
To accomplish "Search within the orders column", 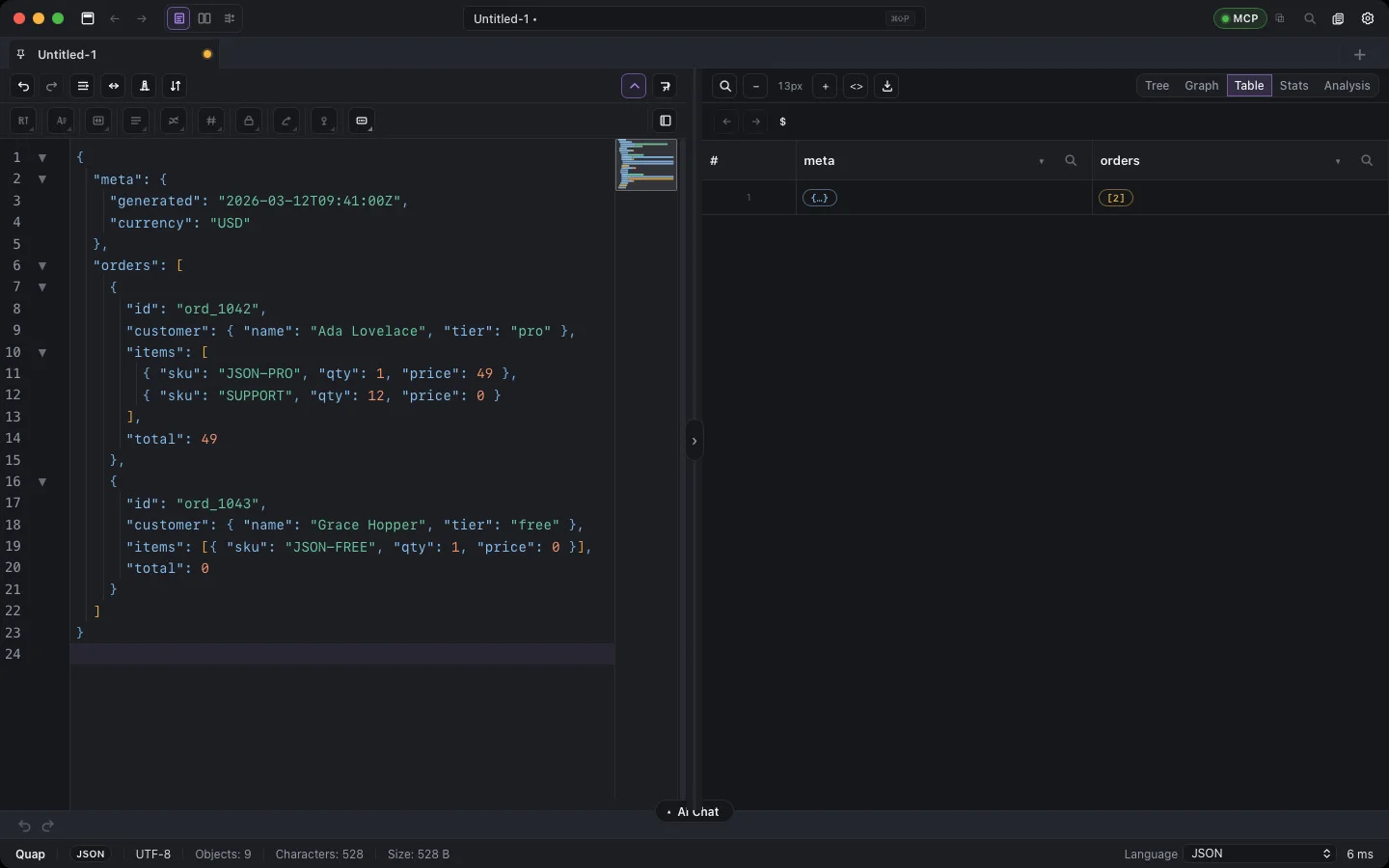I will (x=1367, y=161).
